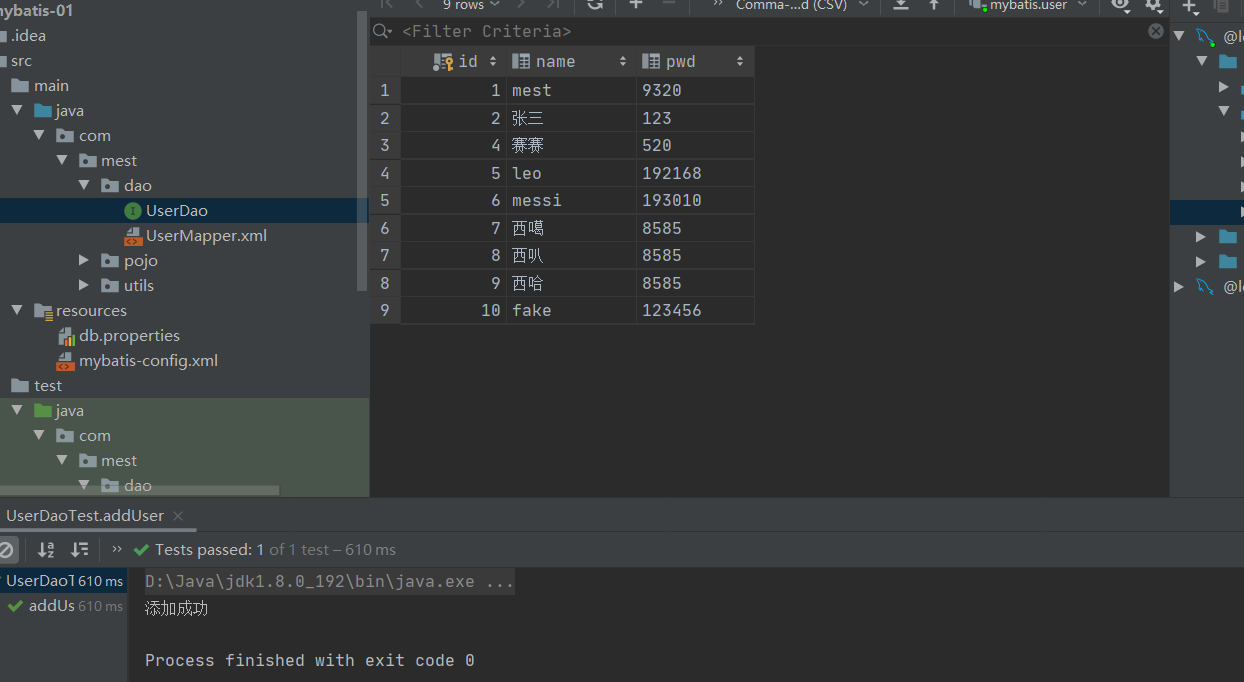Click 'Process finished with exit code 0'
The height and width of the screenshot is (682, 1244).
click(310, 660)
